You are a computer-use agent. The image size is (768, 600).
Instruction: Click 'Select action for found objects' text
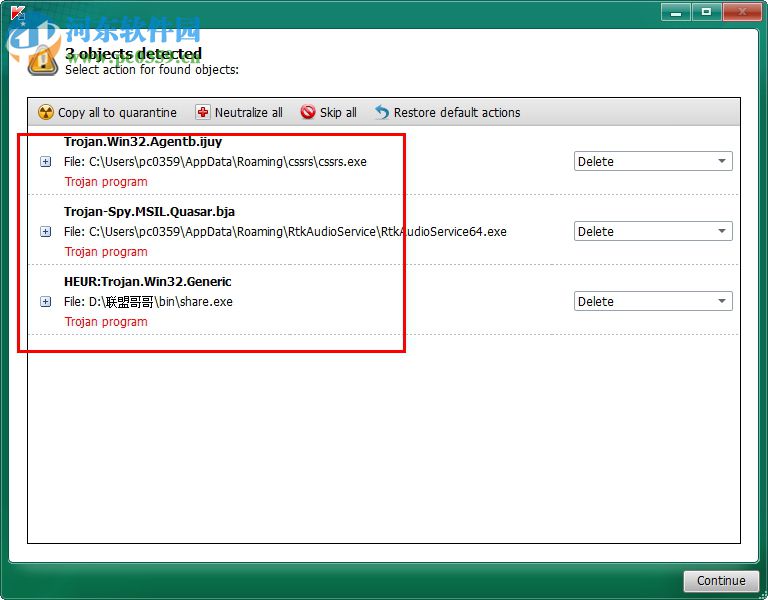point(152,70)
